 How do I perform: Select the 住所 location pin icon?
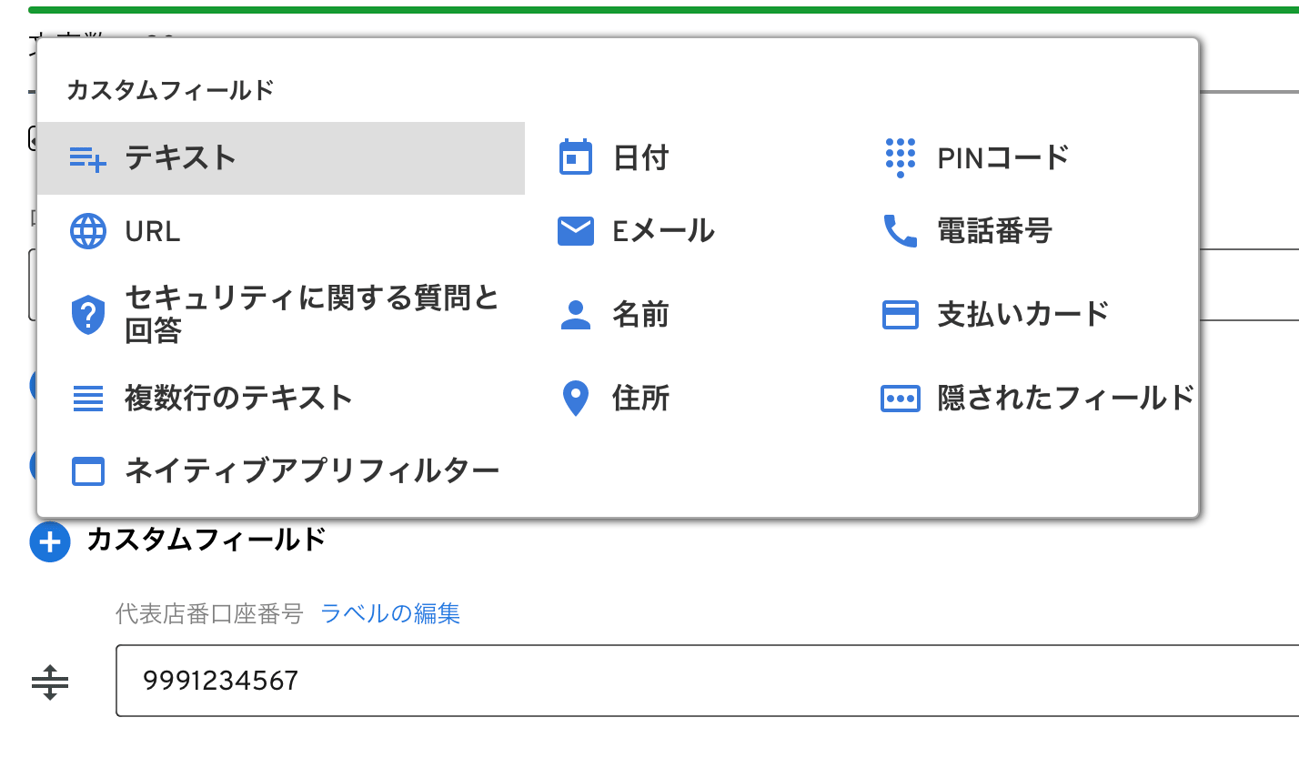click(x=575, y=397)
